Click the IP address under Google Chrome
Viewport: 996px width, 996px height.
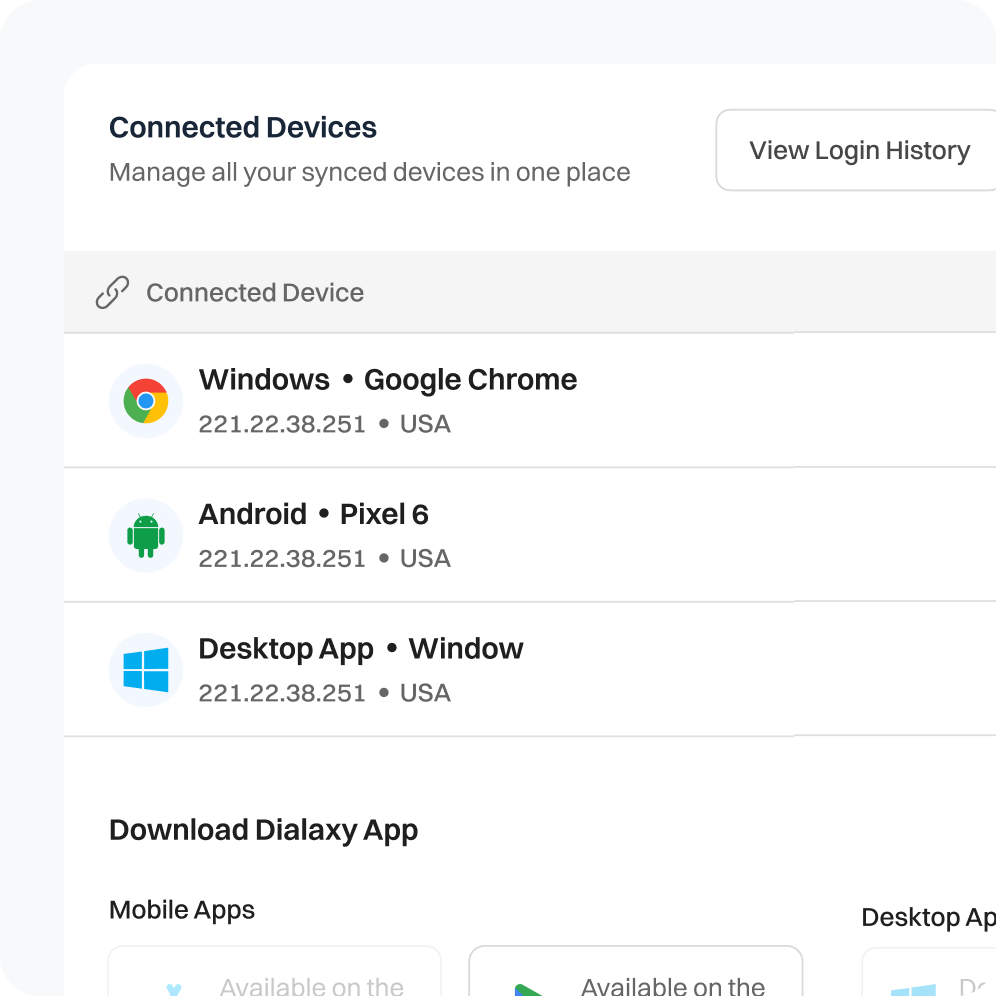coord(282,424)
